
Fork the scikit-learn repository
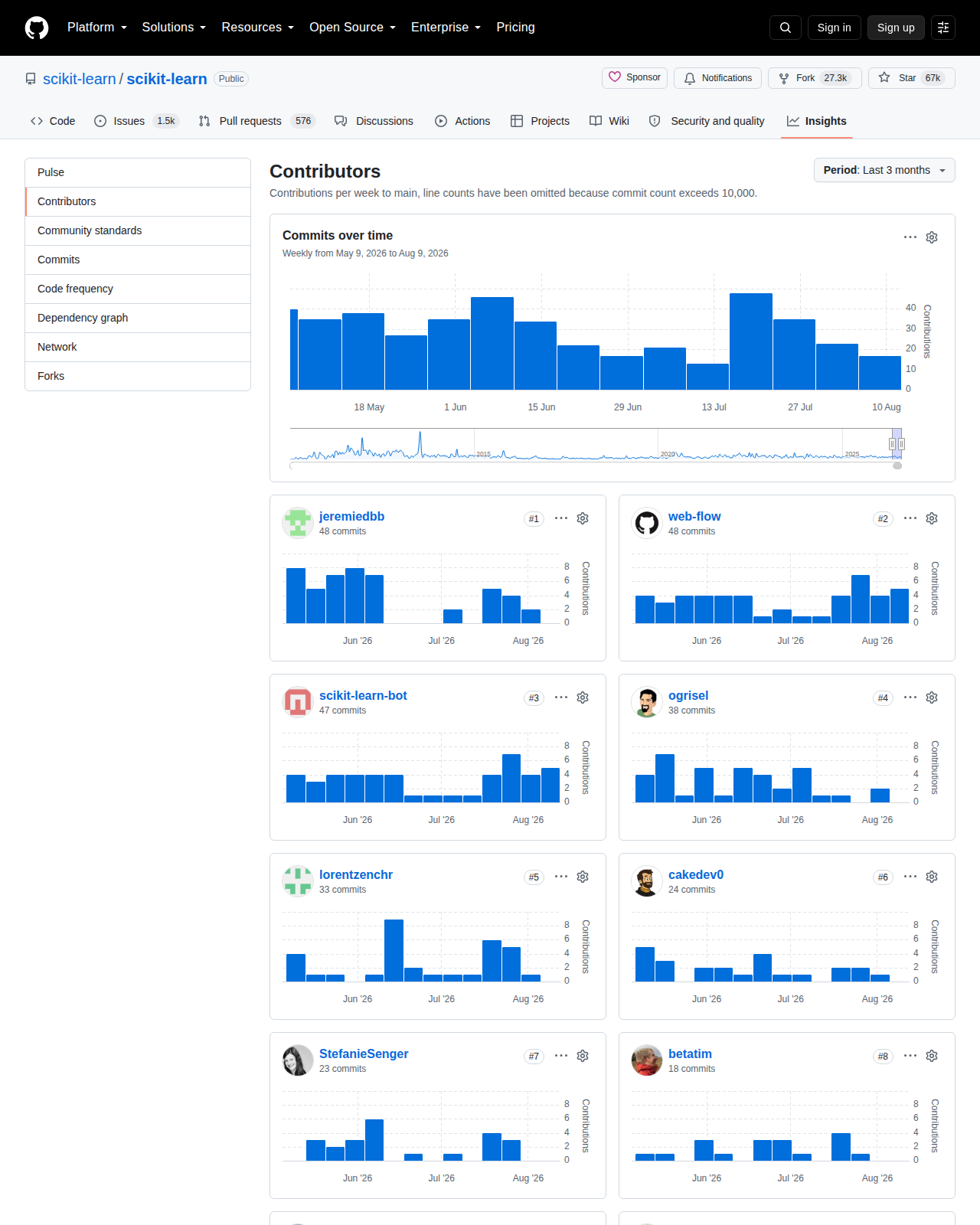pyautogui.click(x=815, y=78)
